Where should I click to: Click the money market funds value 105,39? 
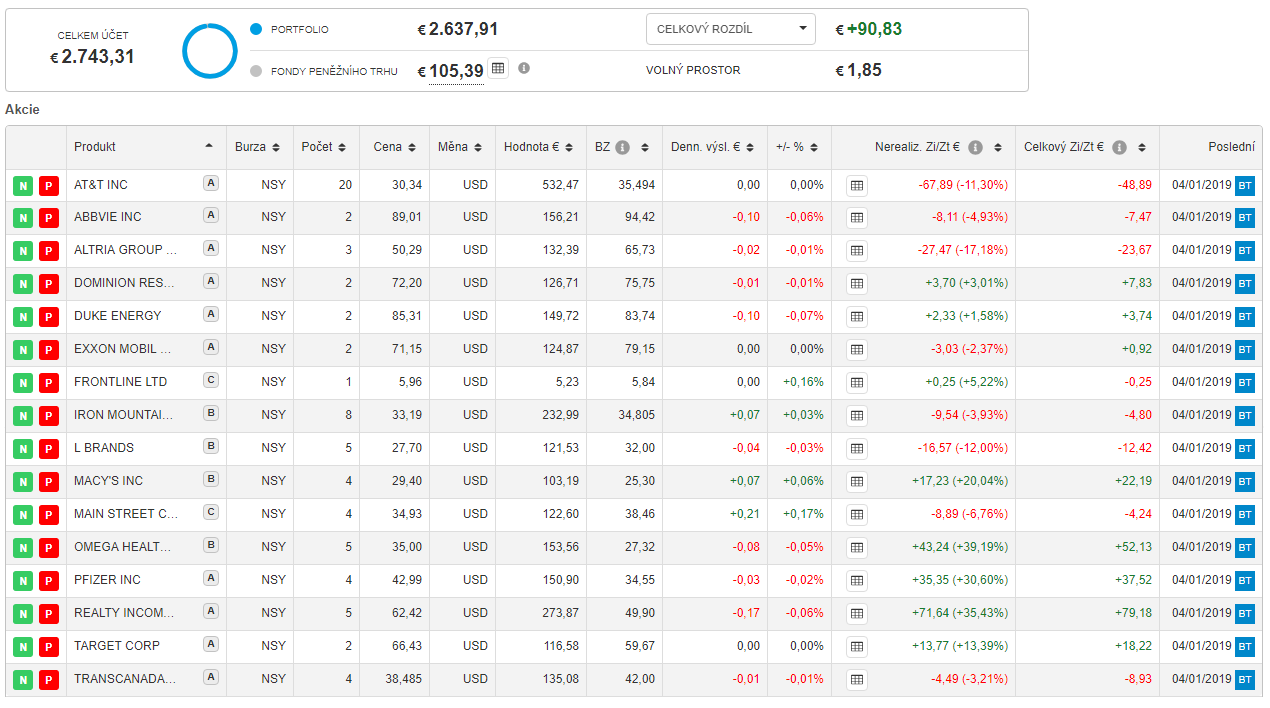456,71
